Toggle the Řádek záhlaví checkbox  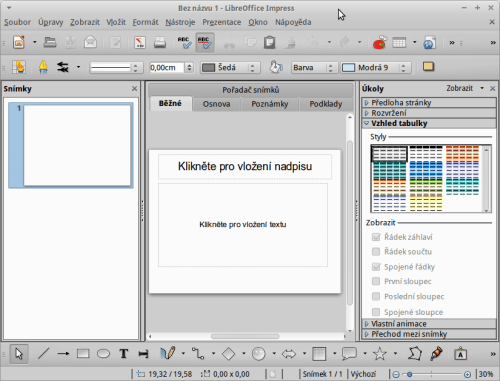point(376,237)
